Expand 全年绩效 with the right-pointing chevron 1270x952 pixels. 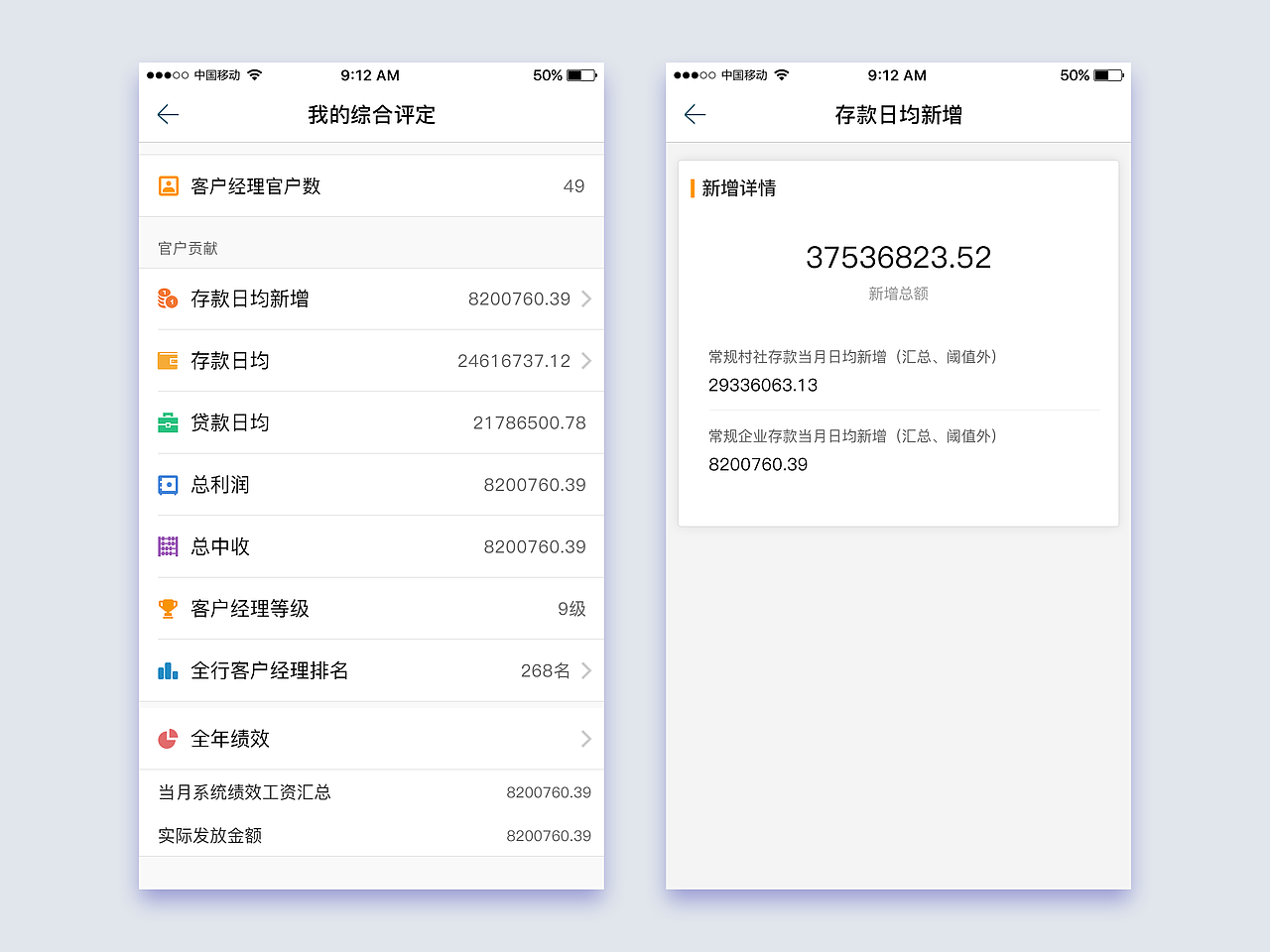[584, 737]
